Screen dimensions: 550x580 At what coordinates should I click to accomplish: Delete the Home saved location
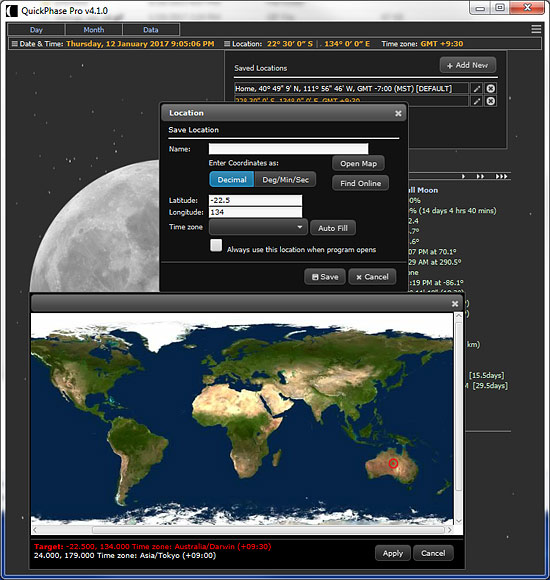coord(490,89)
